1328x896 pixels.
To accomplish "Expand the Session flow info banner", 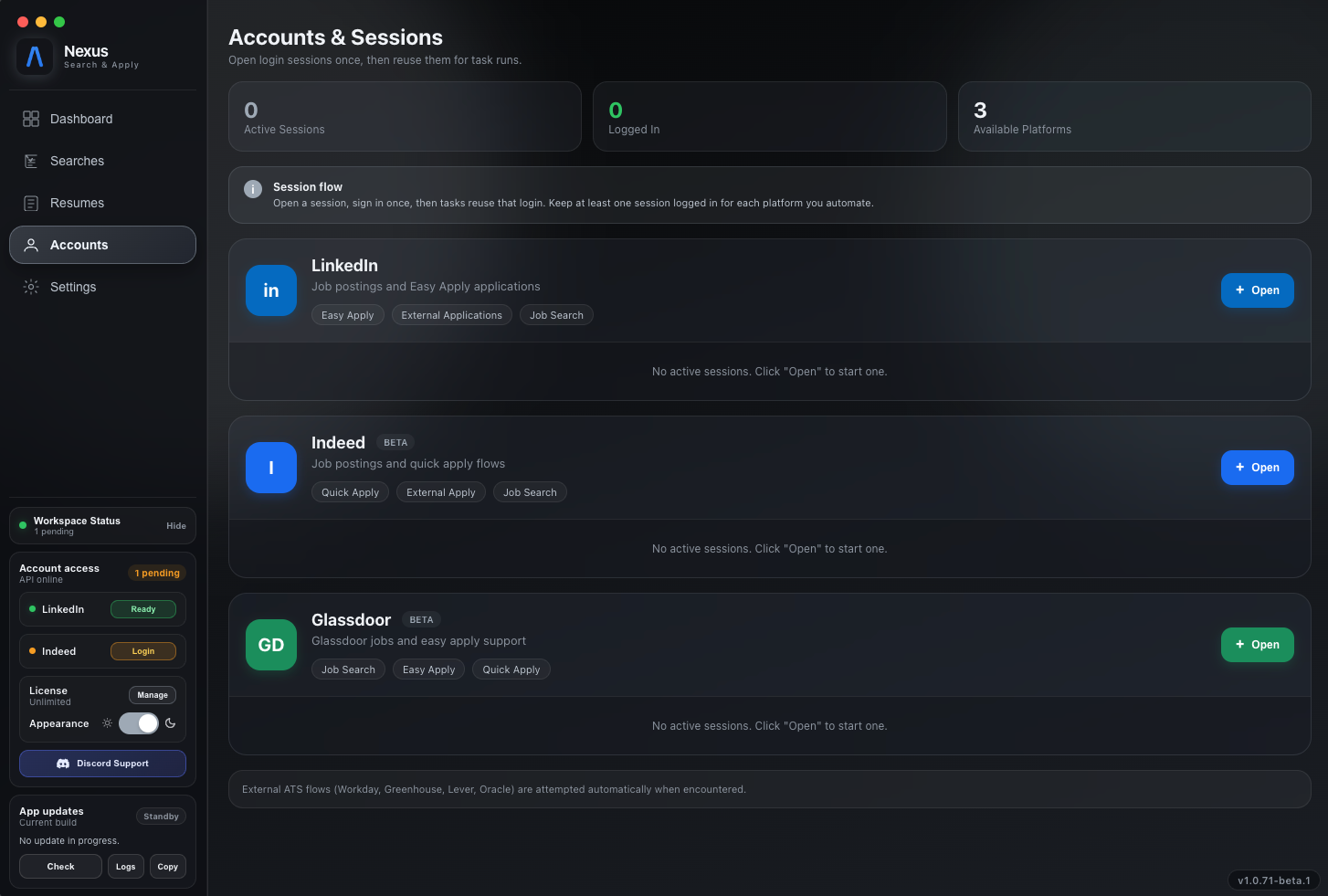I will point(253,189).
